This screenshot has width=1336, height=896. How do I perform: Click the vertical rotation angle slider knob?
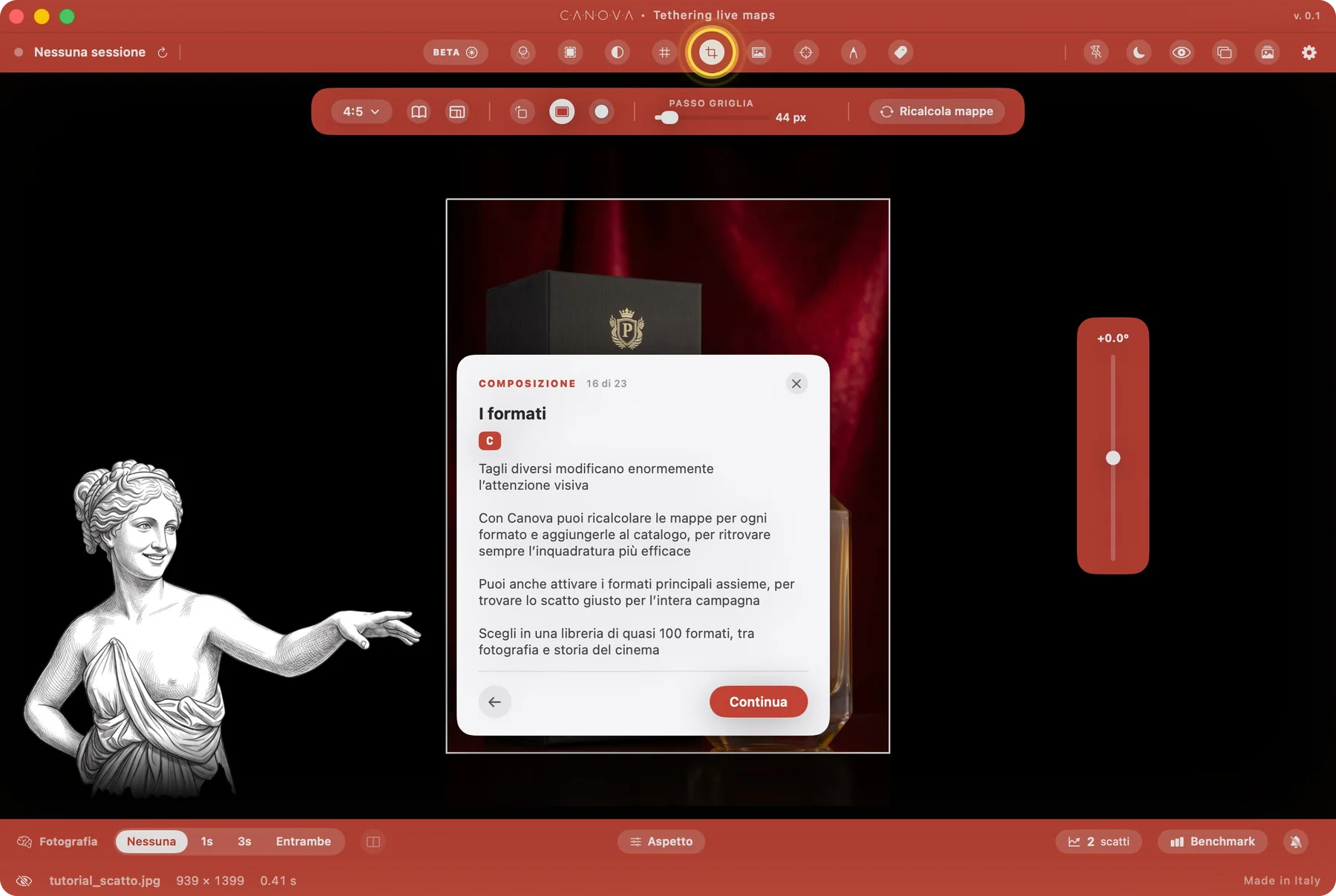(1113, 458)
